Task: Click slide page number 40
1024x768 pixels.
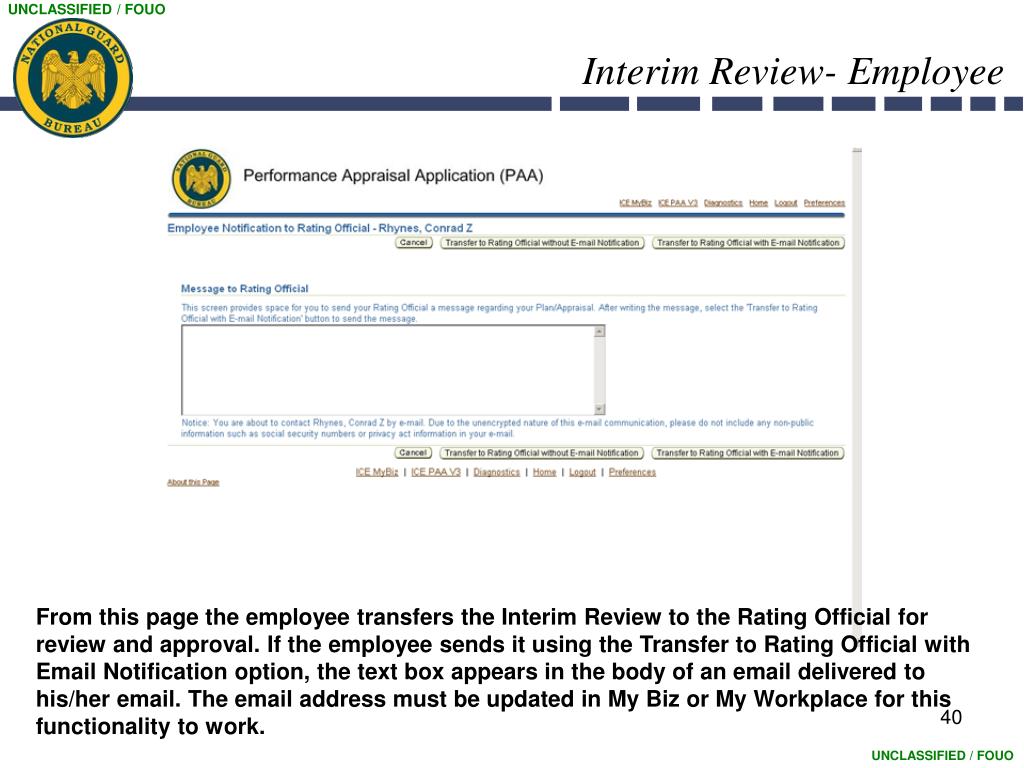Action: coord(951,717)
